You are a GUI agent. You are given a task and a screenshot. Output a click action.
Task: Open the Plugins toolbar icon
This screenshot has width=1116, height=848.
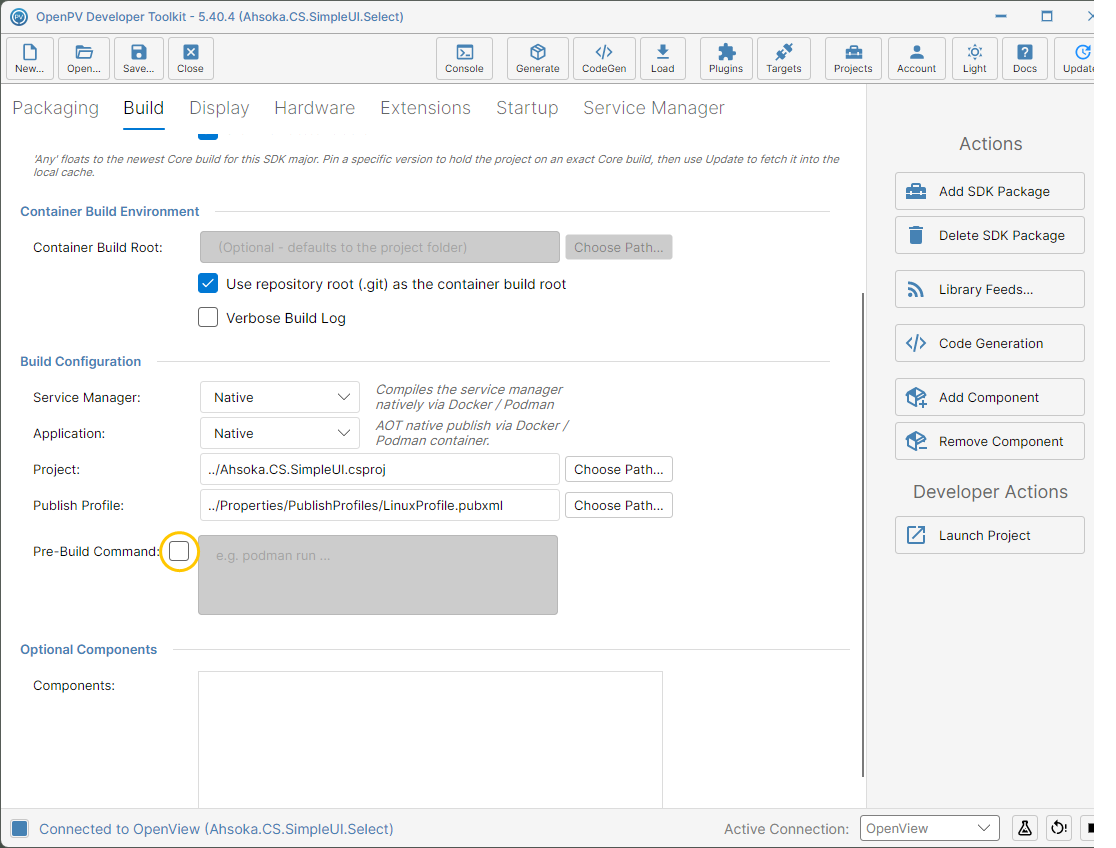[726, 58]
